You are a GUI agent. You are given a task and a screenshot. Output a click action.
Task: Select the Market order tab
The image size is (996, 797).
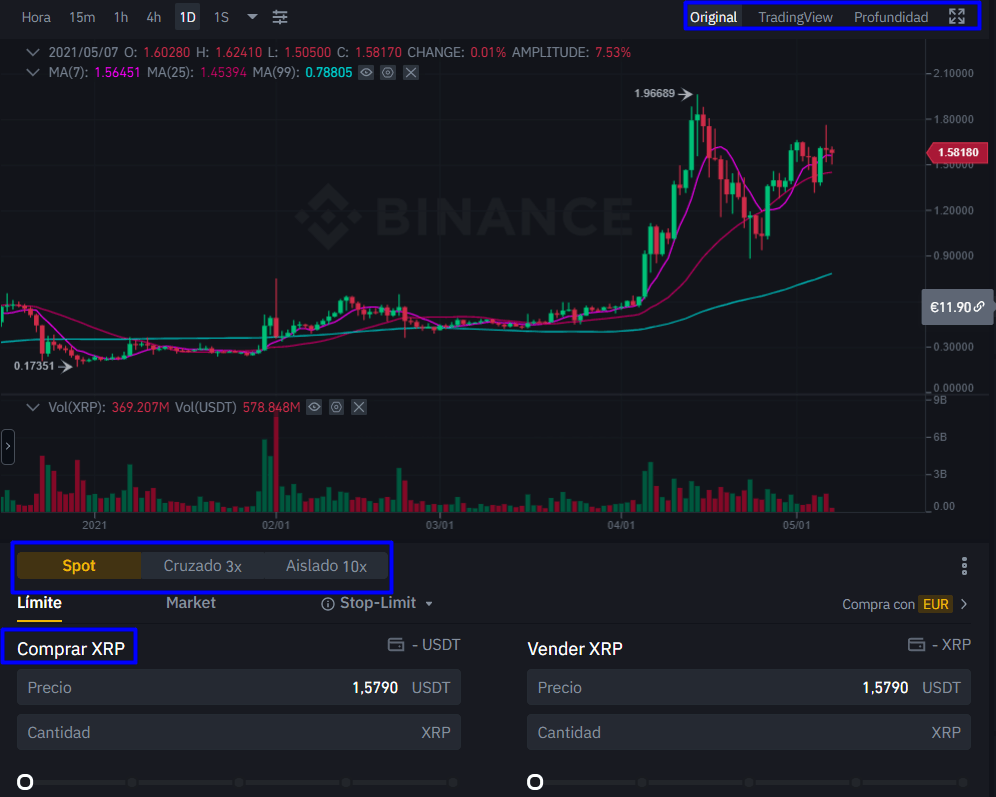[191, 603]
